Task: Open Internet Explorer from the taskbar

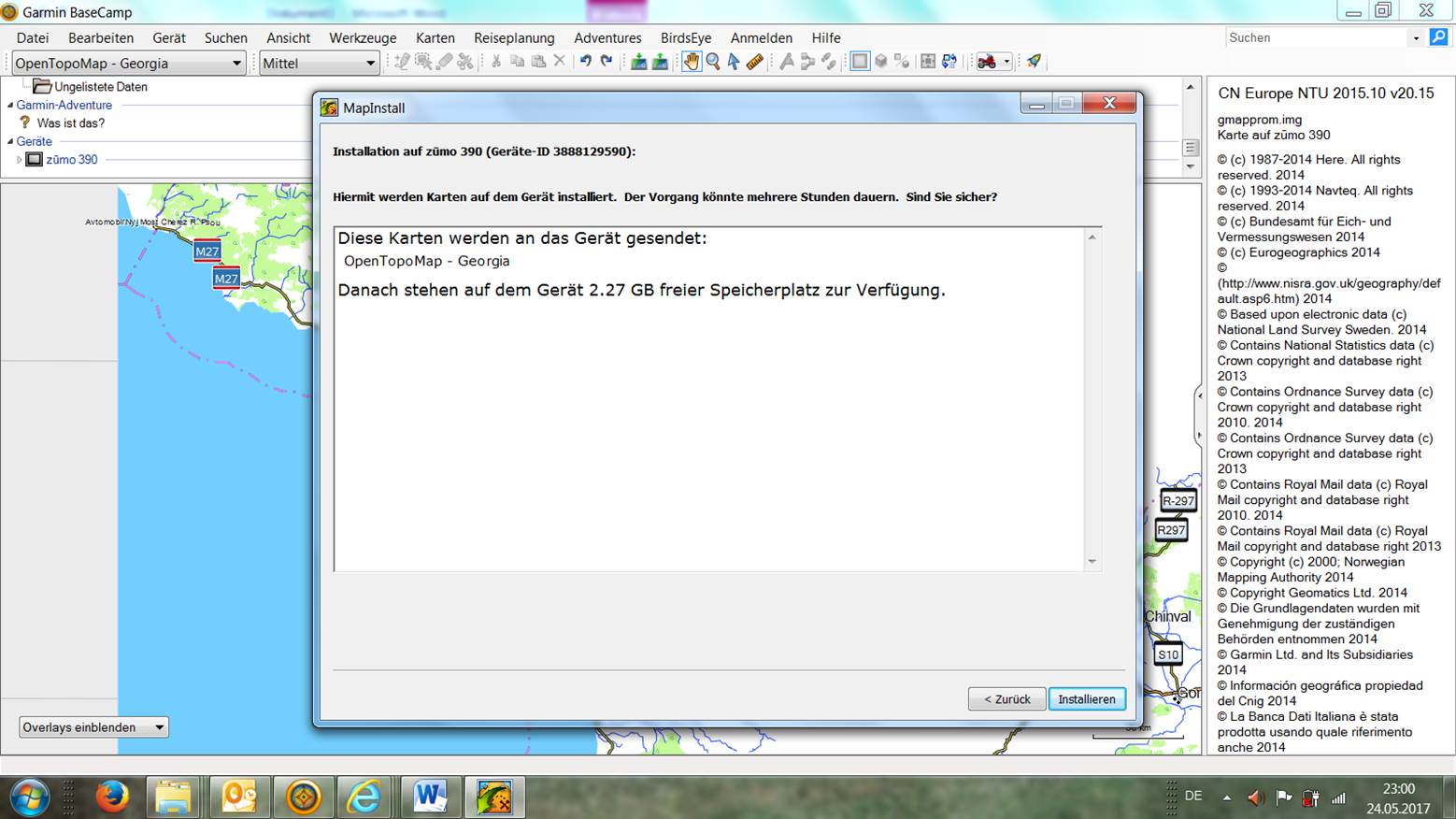Action: point(364,797)
